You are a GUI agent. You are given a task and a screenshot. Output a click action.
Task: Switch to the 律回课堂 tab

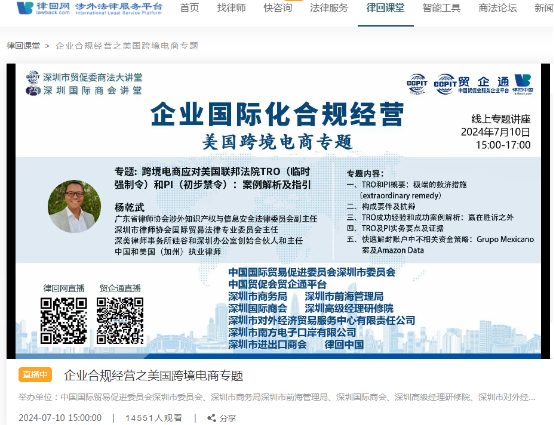(385, 7)
